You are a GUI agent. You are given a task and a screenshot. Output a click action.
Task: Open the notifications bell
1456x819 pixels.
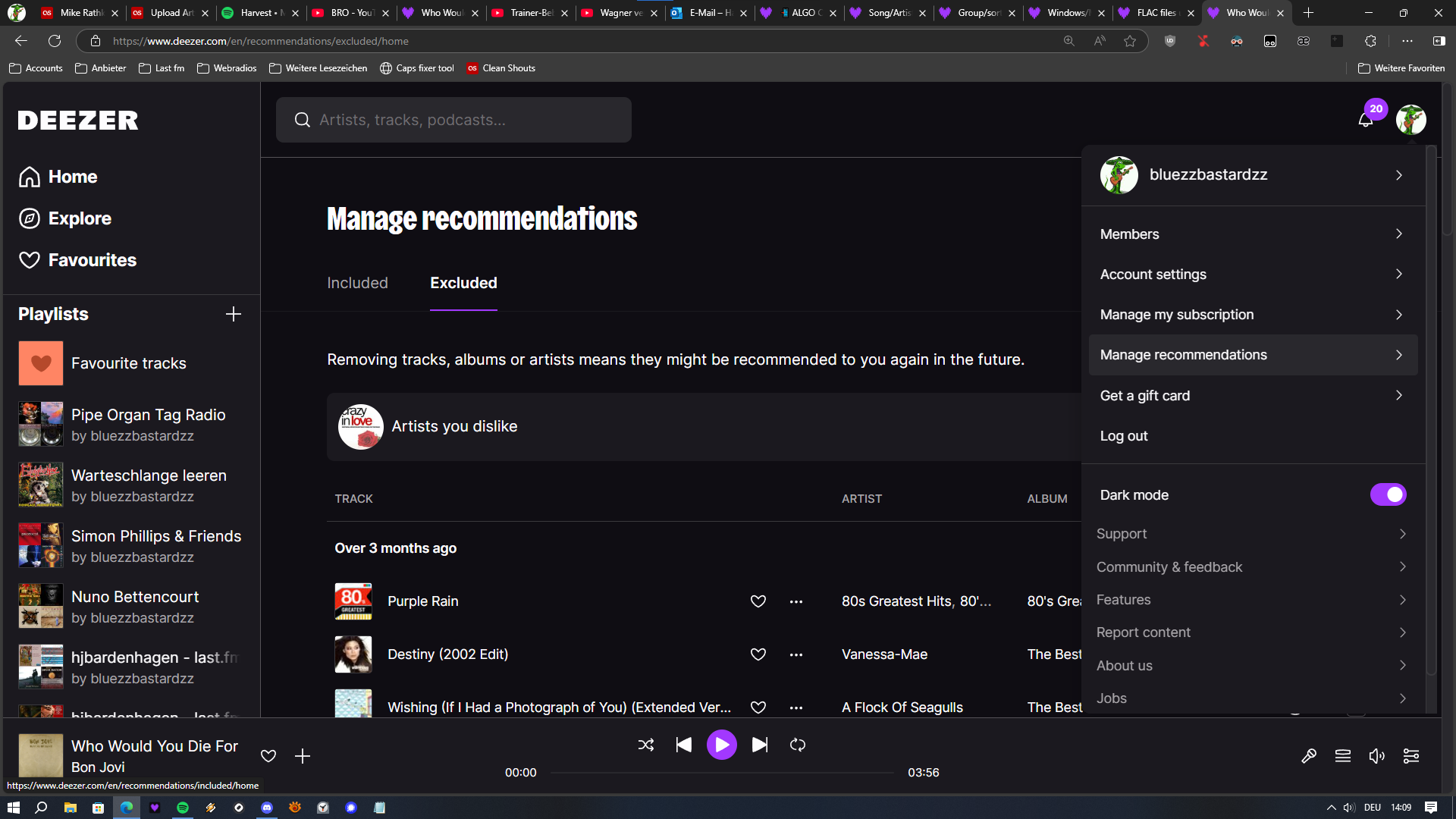click(1365, 120)
